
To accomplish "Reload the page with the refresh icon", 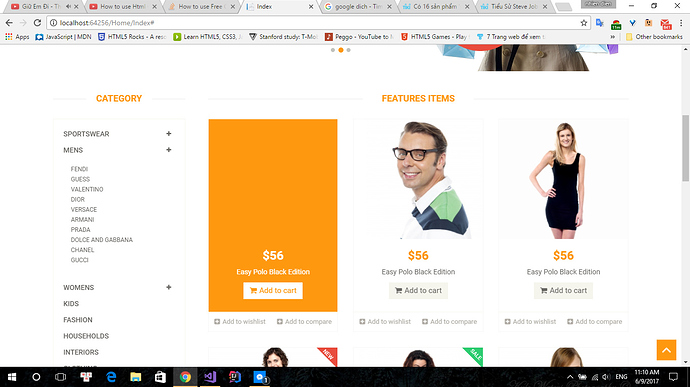I will coord(37,22).
